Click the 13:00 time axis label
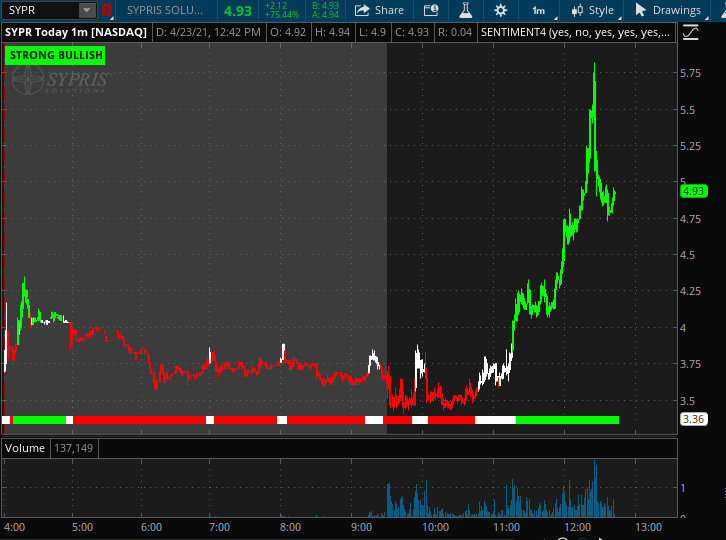This screenshot has height=540, width=726. [648, 527]
